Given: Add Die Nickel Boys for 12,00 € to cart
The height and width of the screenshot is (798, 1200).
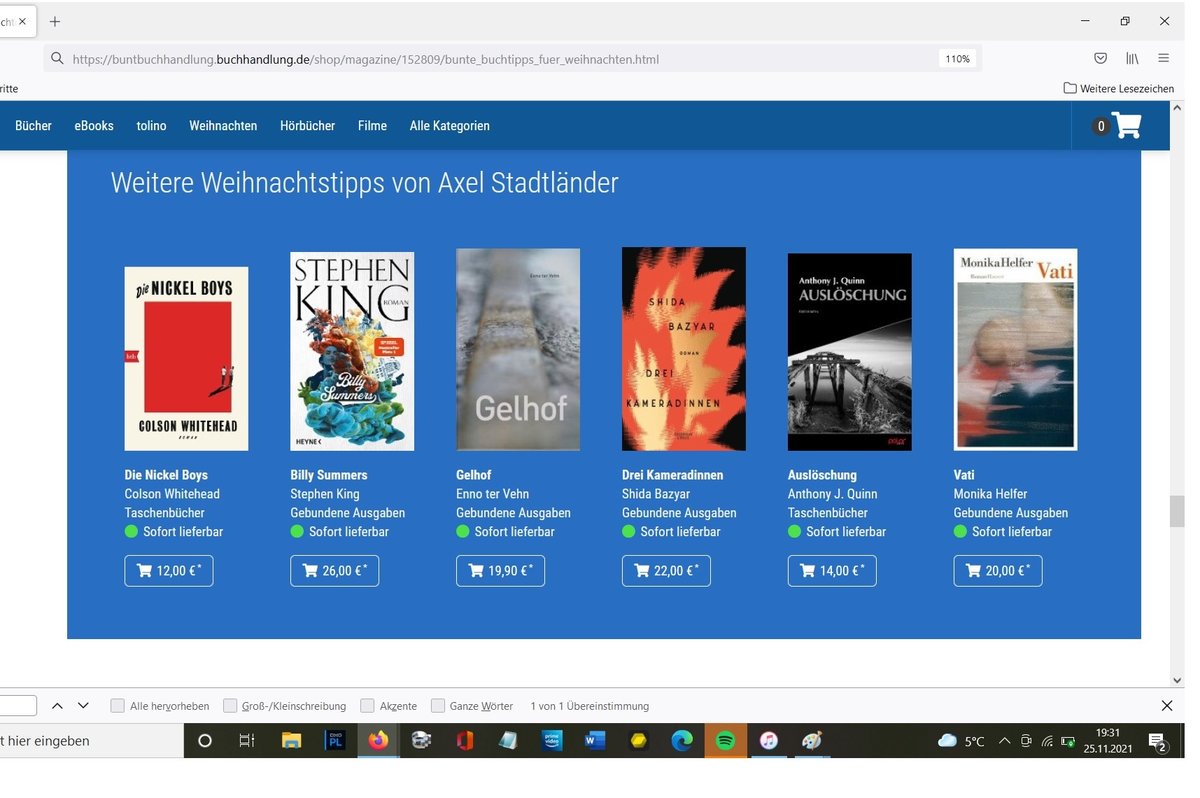Looking at the screenshot, I should (x=169, y=570).
